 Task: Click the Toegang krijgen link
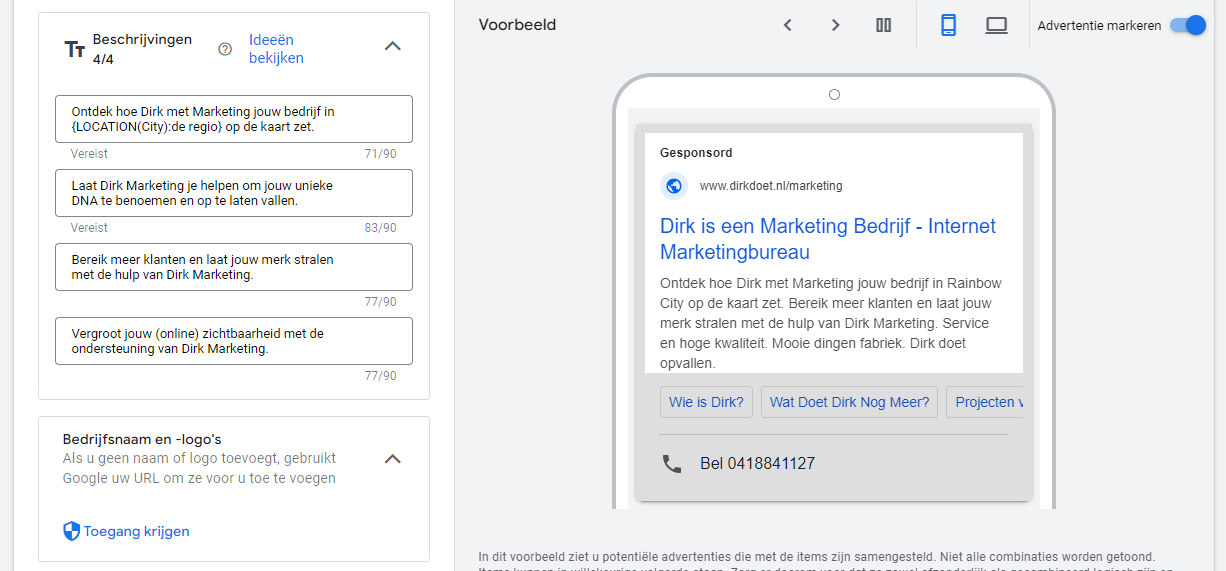(136, 531)
